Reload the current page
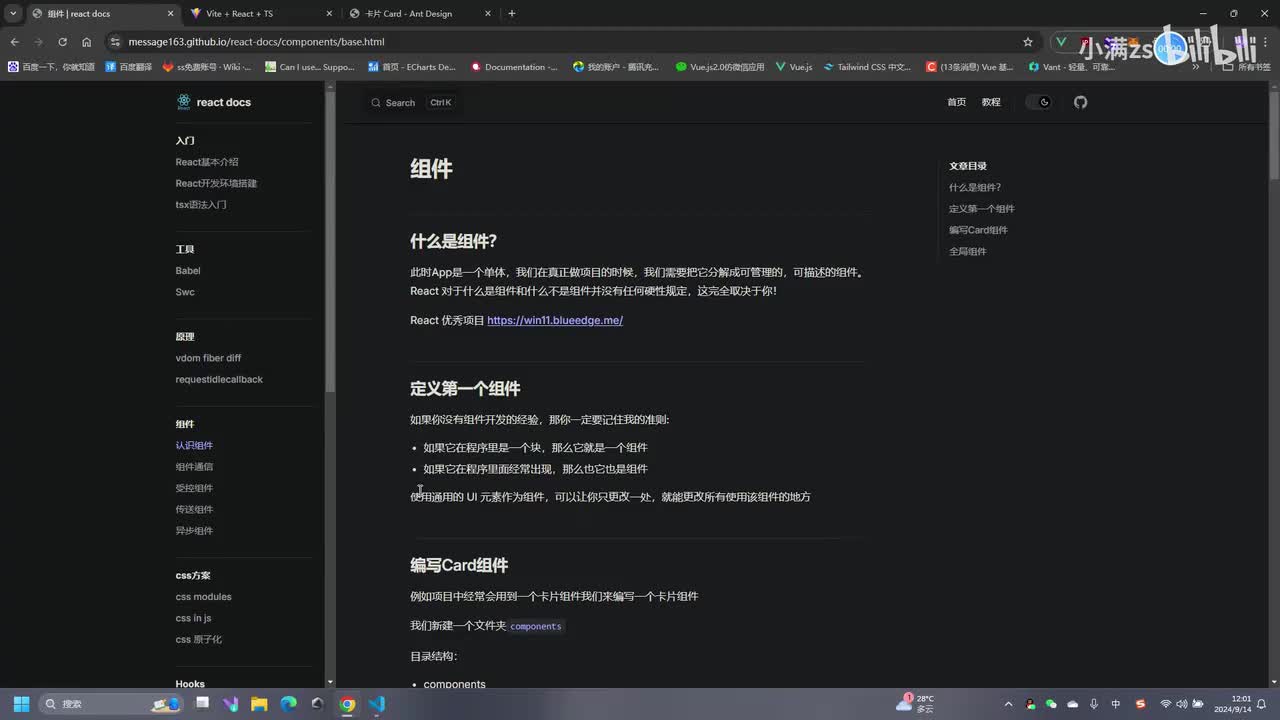This screenshot has height=720, width=1280. [x=62, y=42]
